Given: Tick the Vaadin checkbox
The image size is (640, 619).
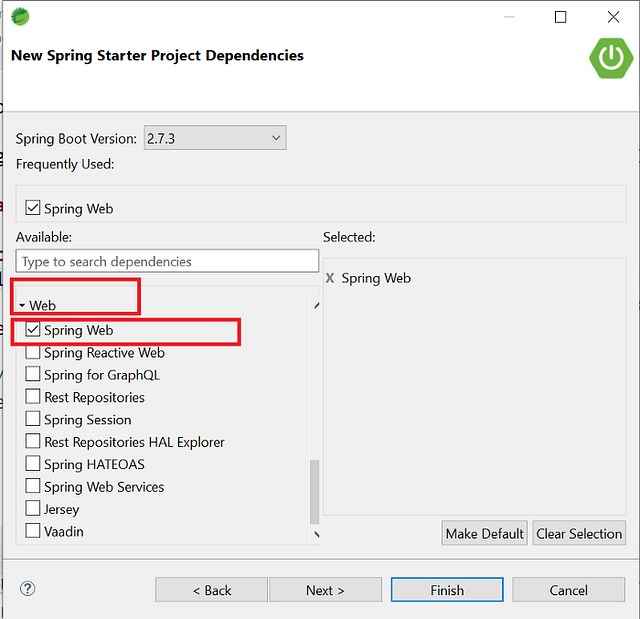Looking at the screenshot, I should (33, 531).
